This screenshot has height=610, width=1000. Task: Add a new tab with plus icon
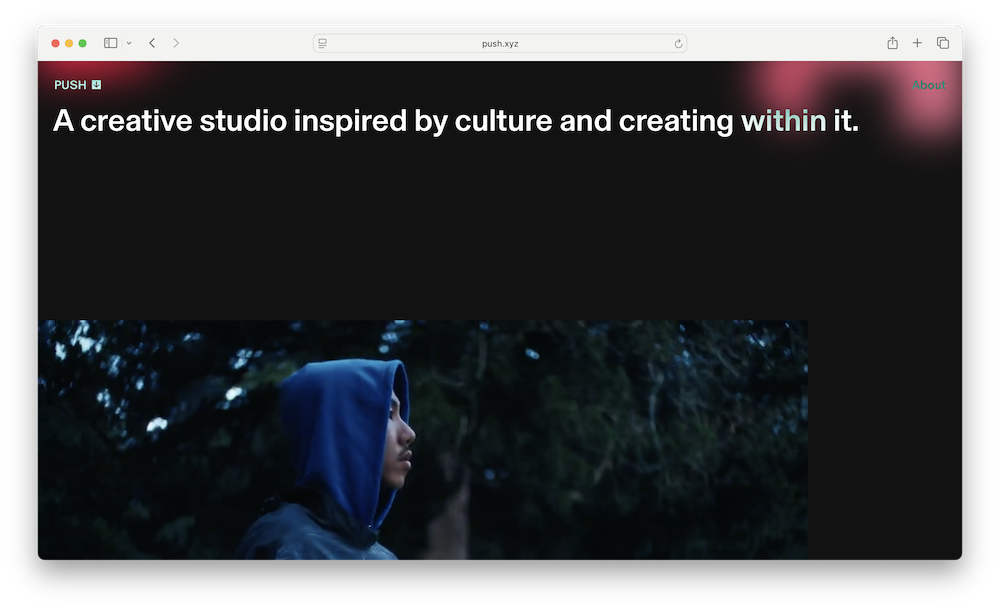pos(917,43)
